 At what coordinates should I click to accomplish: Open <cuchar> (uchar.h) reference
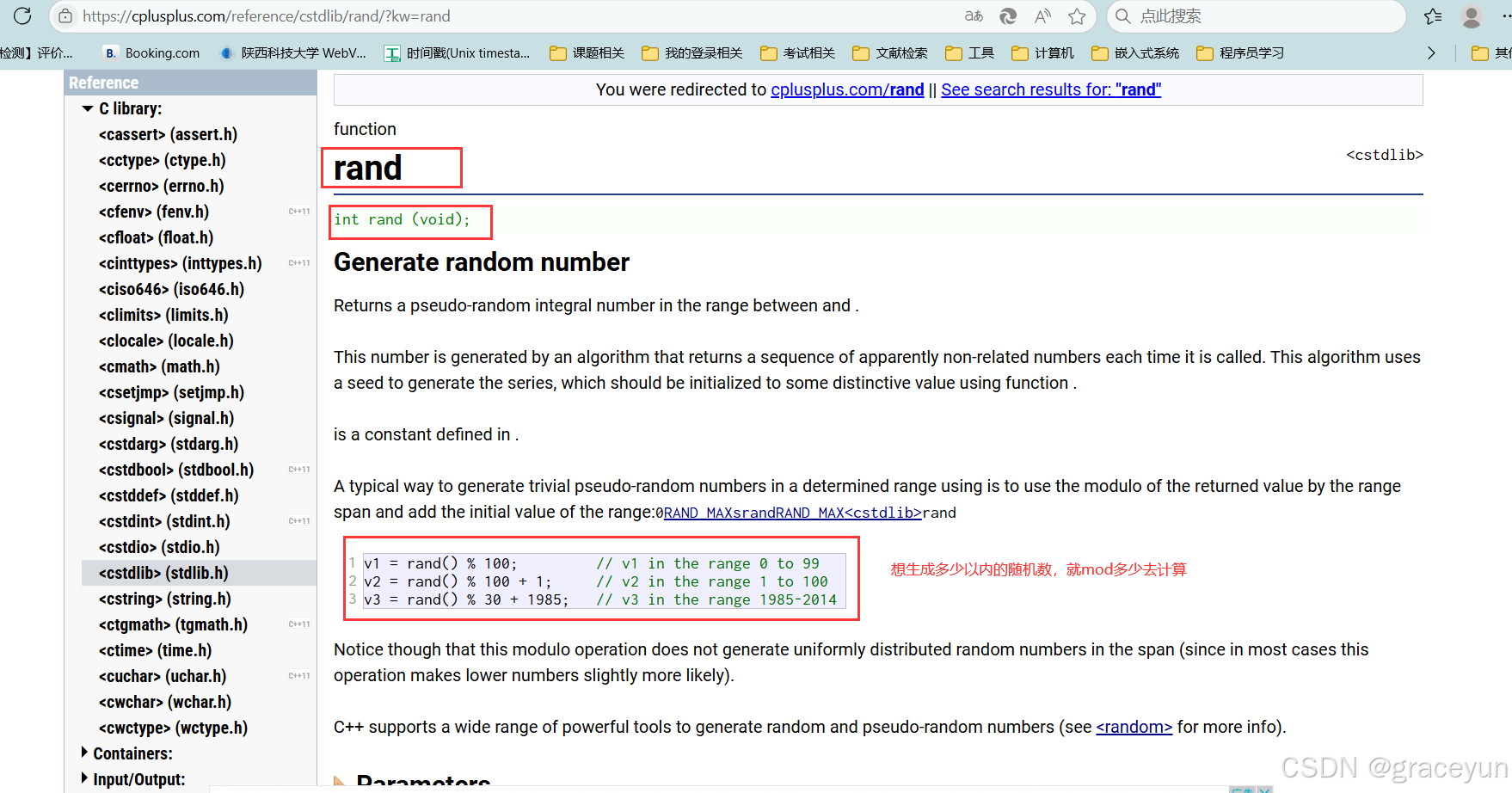pyautogui.click(x=163, y=676)
